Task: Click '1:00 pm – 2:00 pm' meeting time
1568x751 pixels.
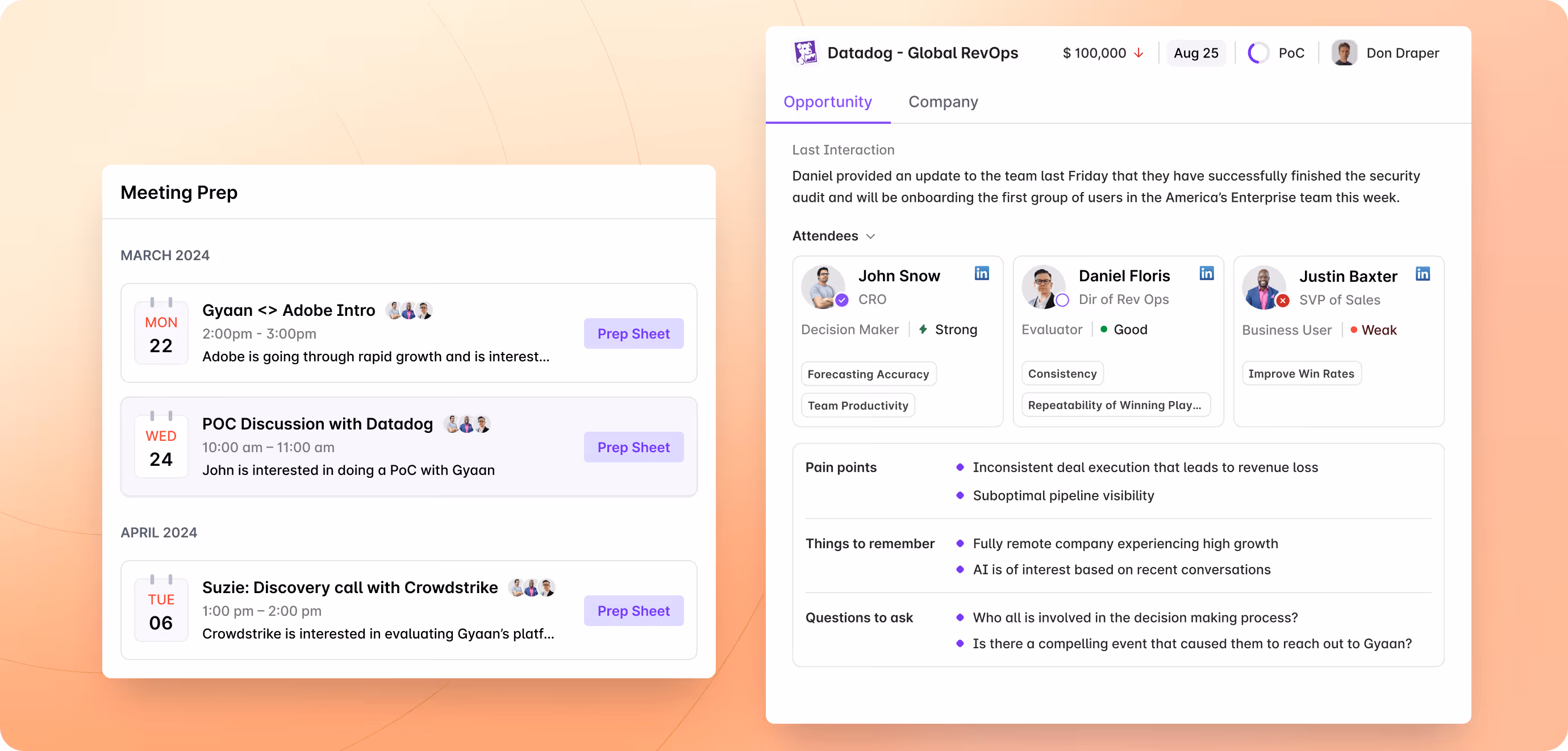Action: (262, 611)
